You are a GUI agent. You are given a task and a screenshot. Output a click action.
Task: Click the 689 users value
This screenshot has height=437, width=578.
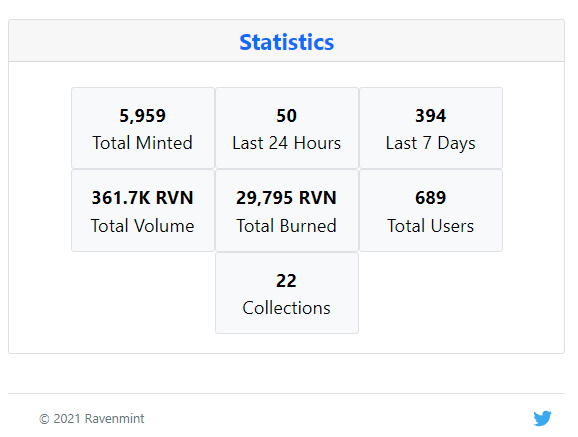pos(431,198)
